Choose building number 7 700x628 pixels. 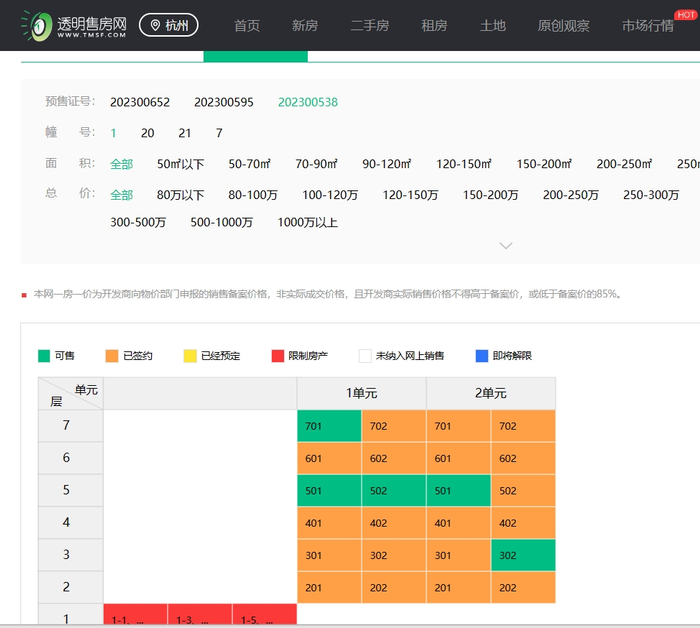(x=219, y=133)
